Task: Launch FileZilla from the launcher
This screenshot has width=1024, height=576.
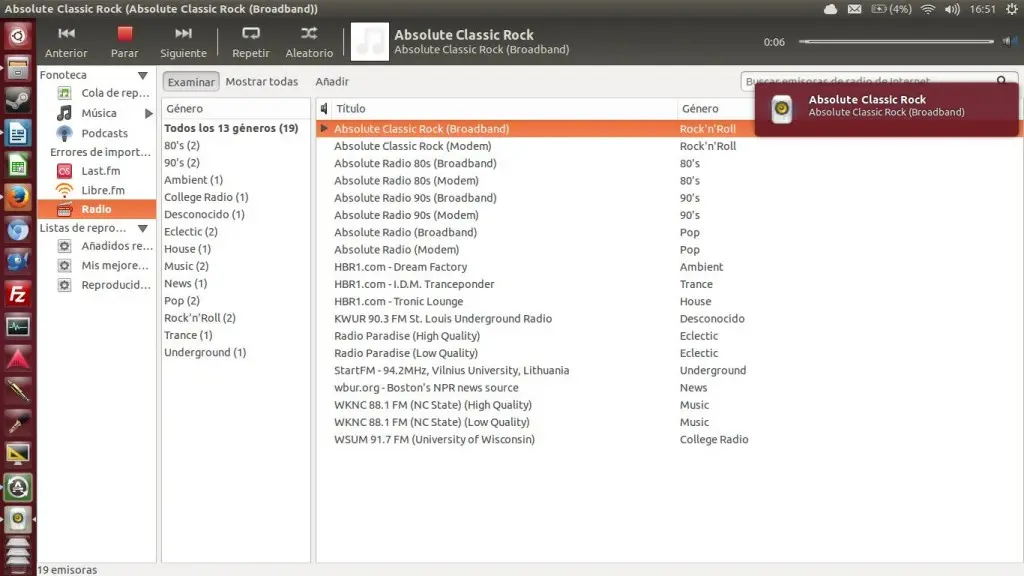Action: 18,295
